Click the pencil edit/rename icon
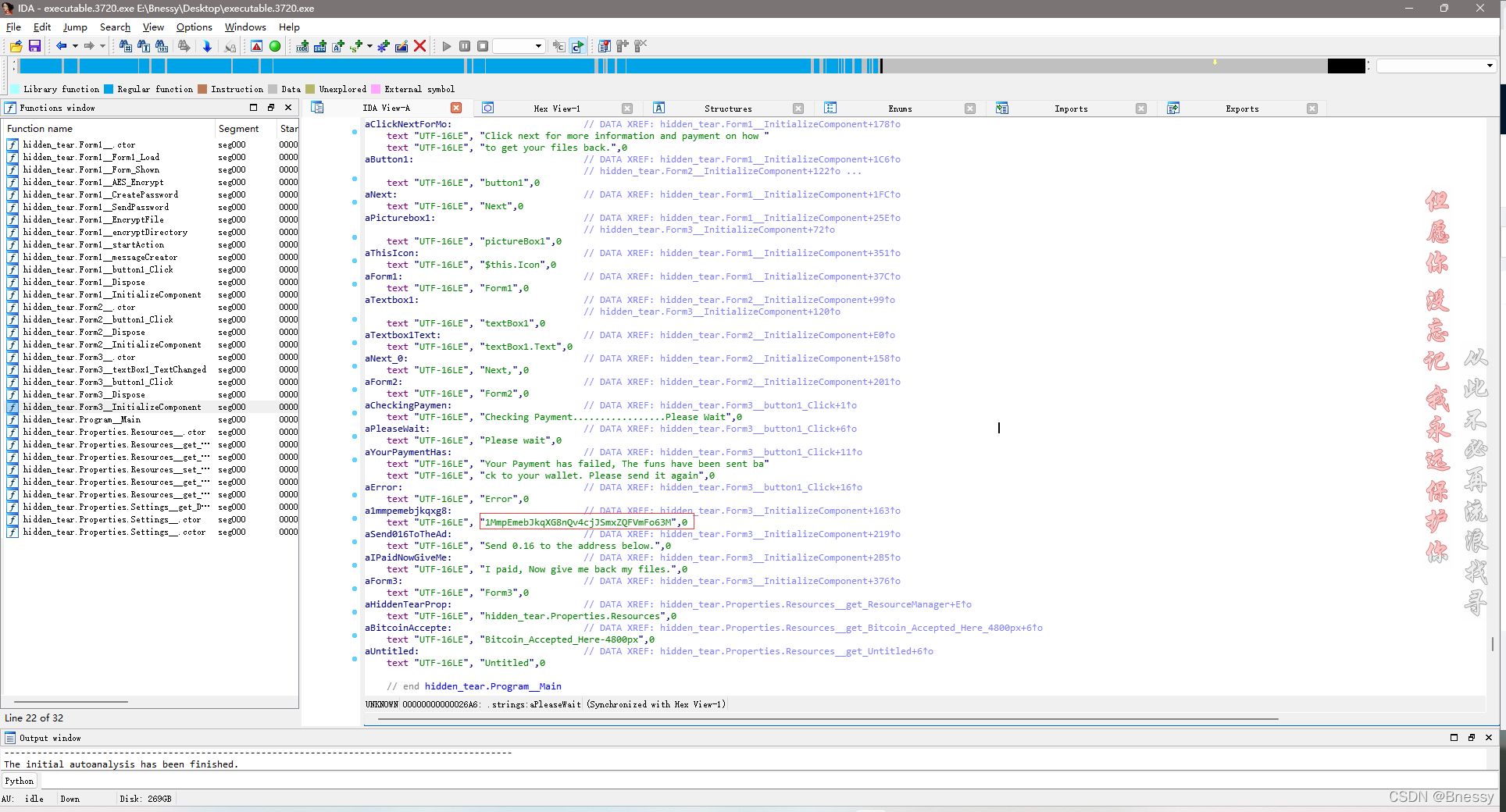 tap(401, 46)
